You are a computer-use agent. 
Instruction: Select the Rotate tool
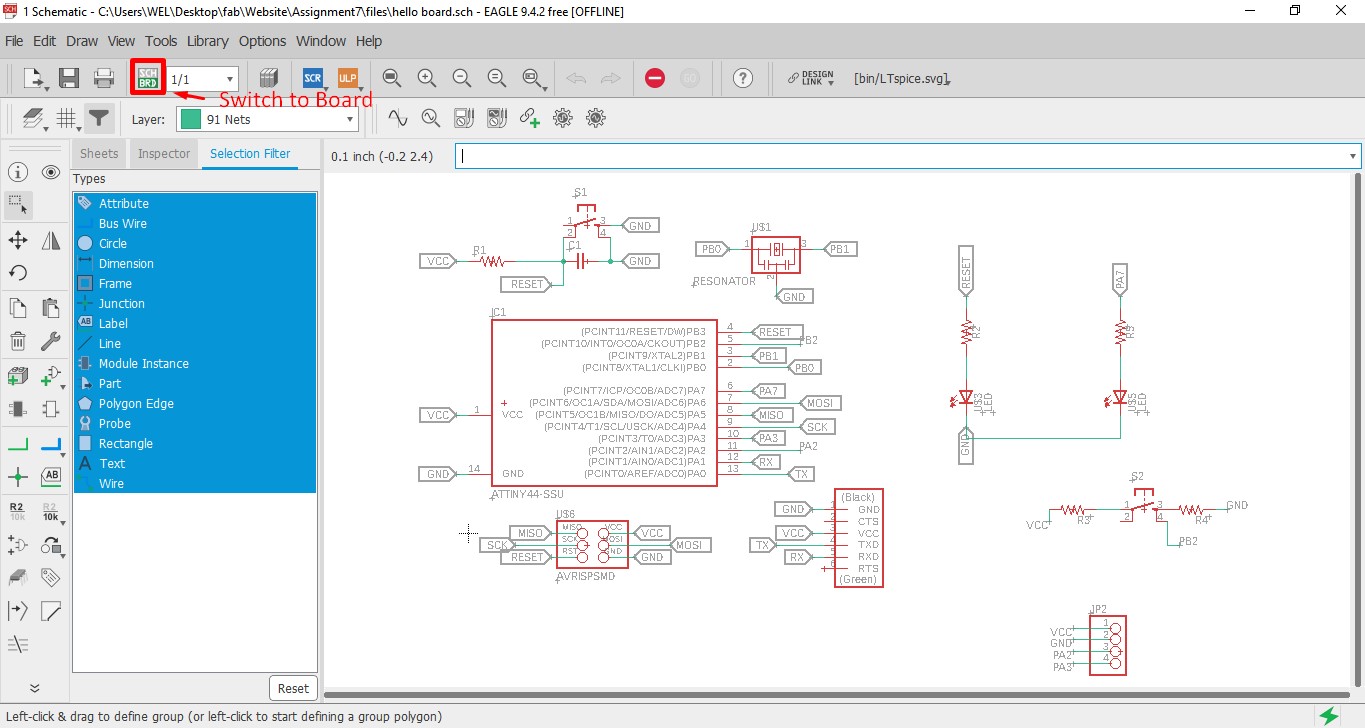18,273
